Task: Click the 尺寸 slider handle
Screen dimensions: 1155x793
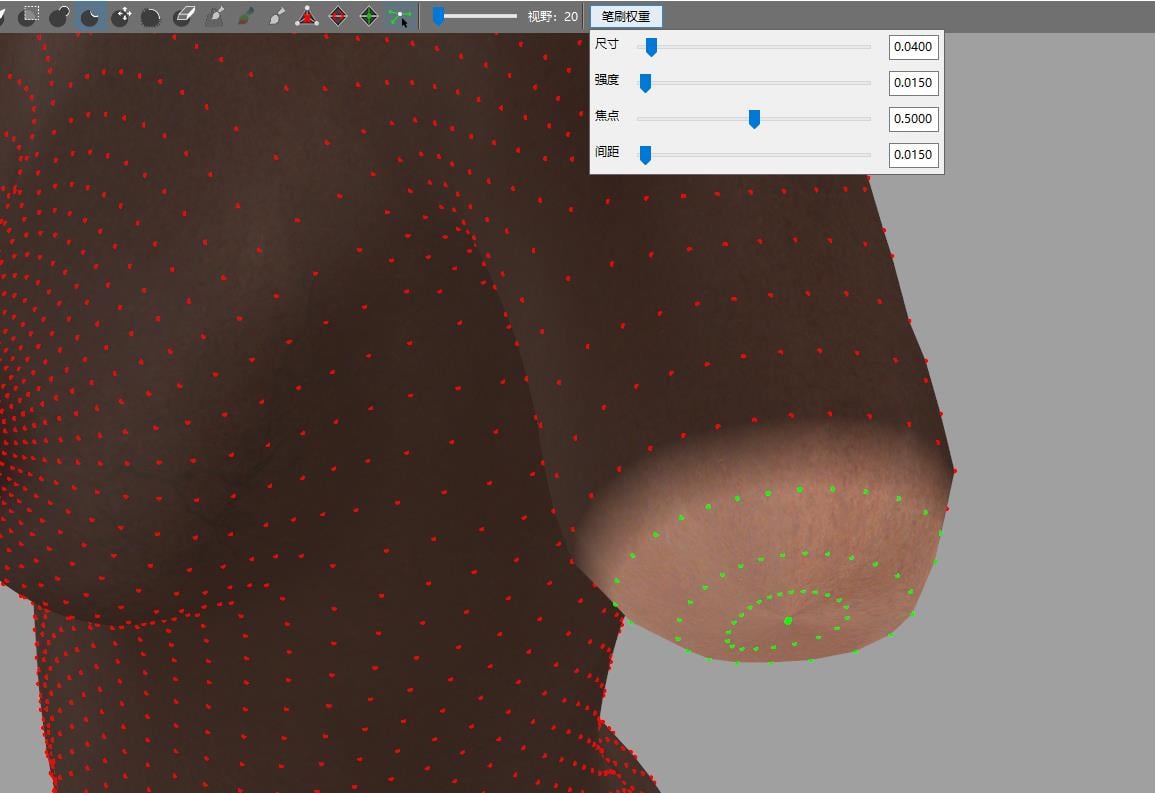Action: (651, 47)
